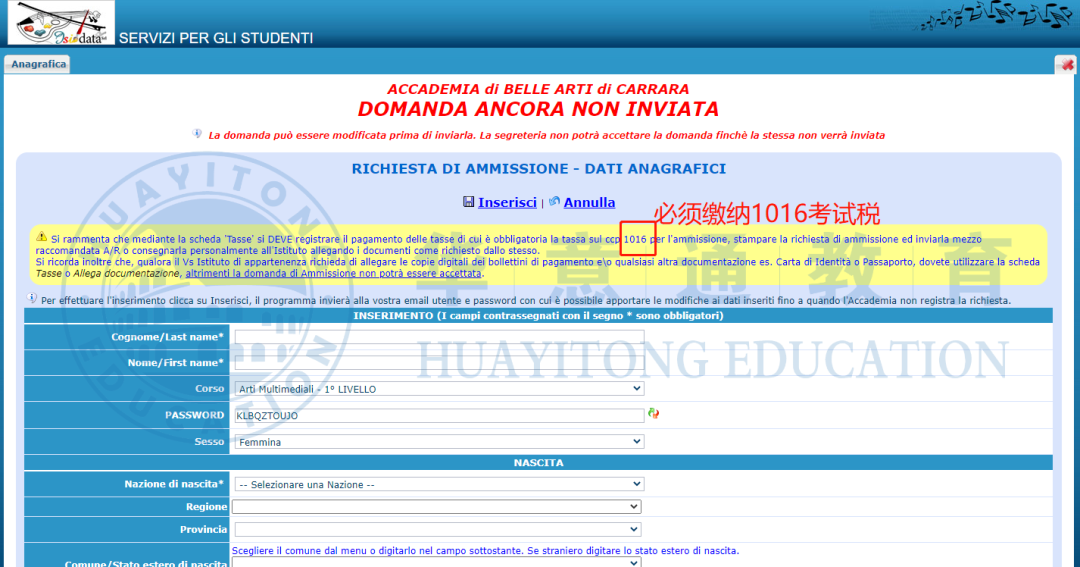The width and height of the screenshot is (1080, 567).
Task: Open the Corso dropdown showing Arti Multimediali
Action: [x=439, y=389]
